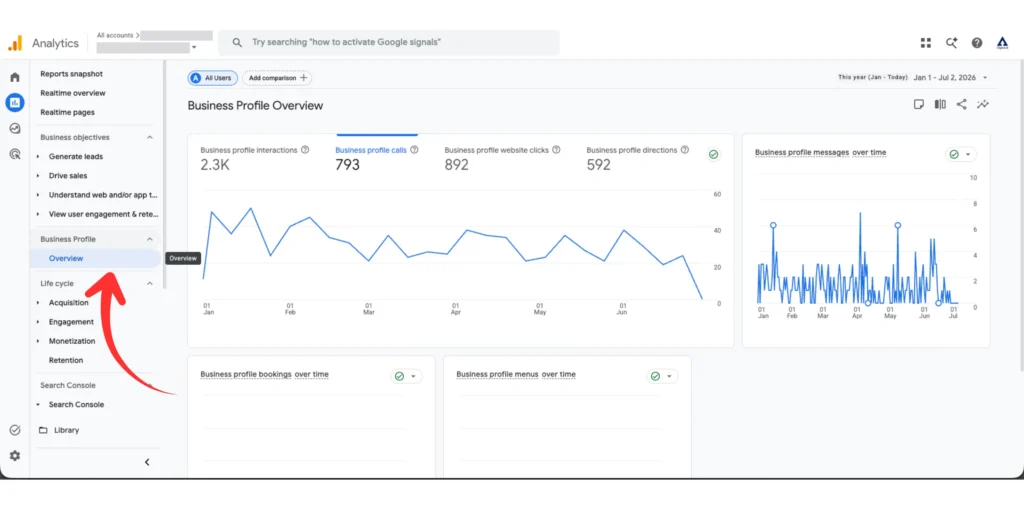Screen dimensions: 1024x506
Task: Click the green check icon on main chart card
Action: (714, 155)
